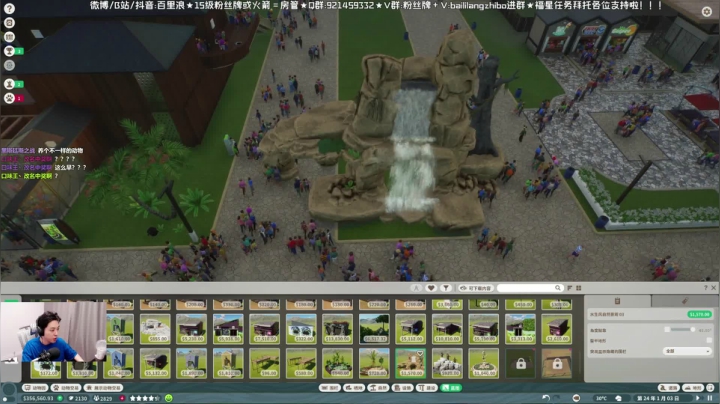720x404 pixels.
Task: Click the weather cloud icon
Action: click(x=618, y=398)
